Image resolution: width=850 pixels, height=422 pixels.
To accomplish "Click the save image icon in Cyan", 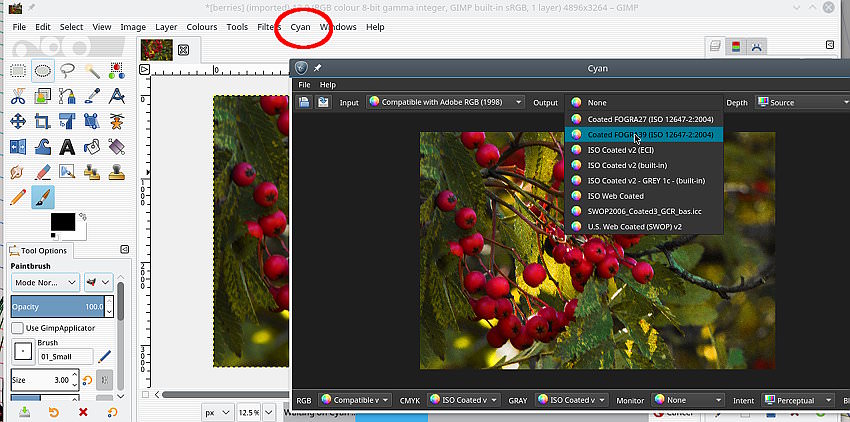I will click(323, 102).
